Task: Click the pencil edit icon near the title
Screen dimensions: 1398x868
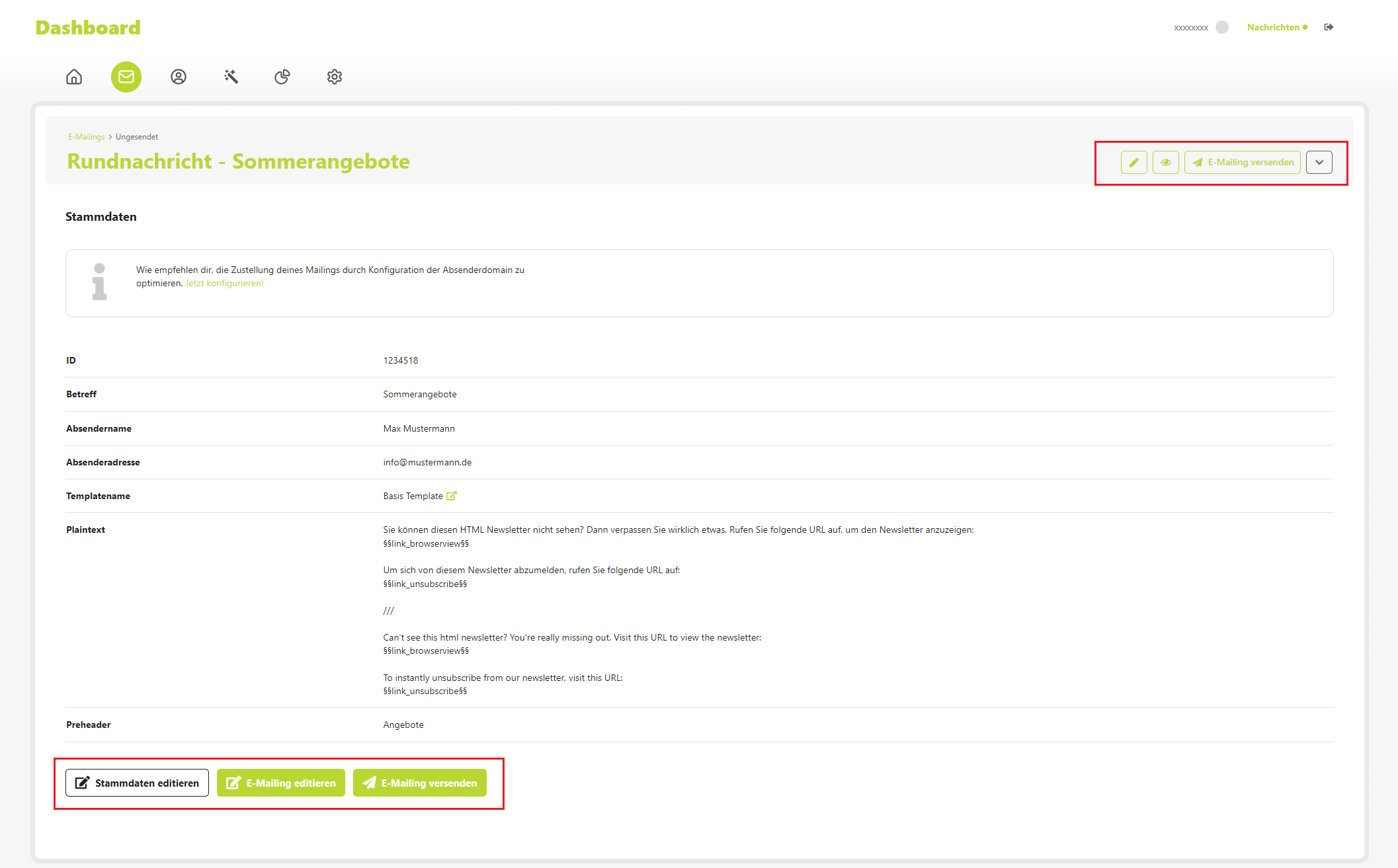Action: (1133, 162)
